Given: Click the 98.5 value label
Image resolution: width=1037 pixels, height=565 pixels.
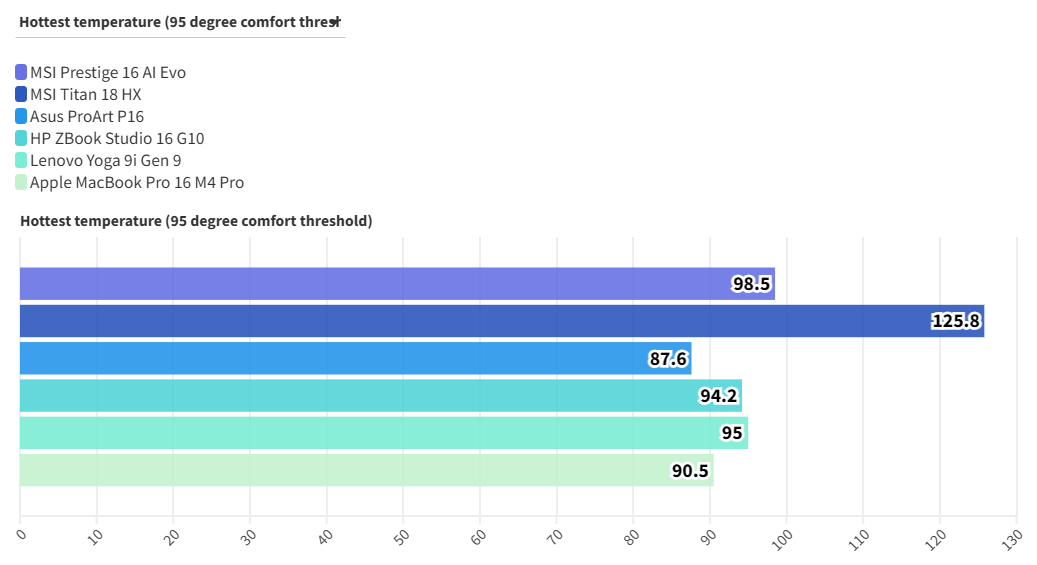Looking at the screenshot, I should coord(751,284).
